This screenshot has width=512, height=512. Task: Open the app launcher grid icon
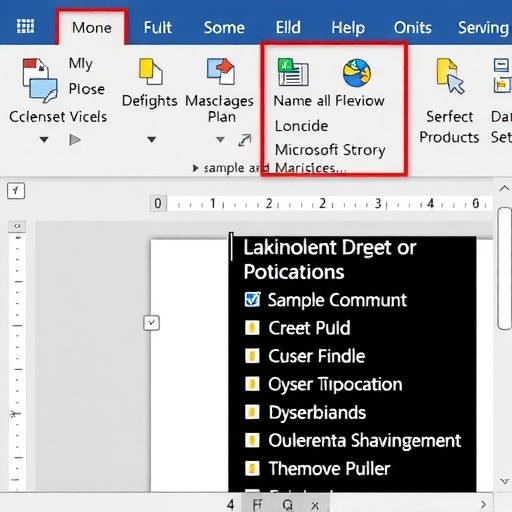(25, 26)
